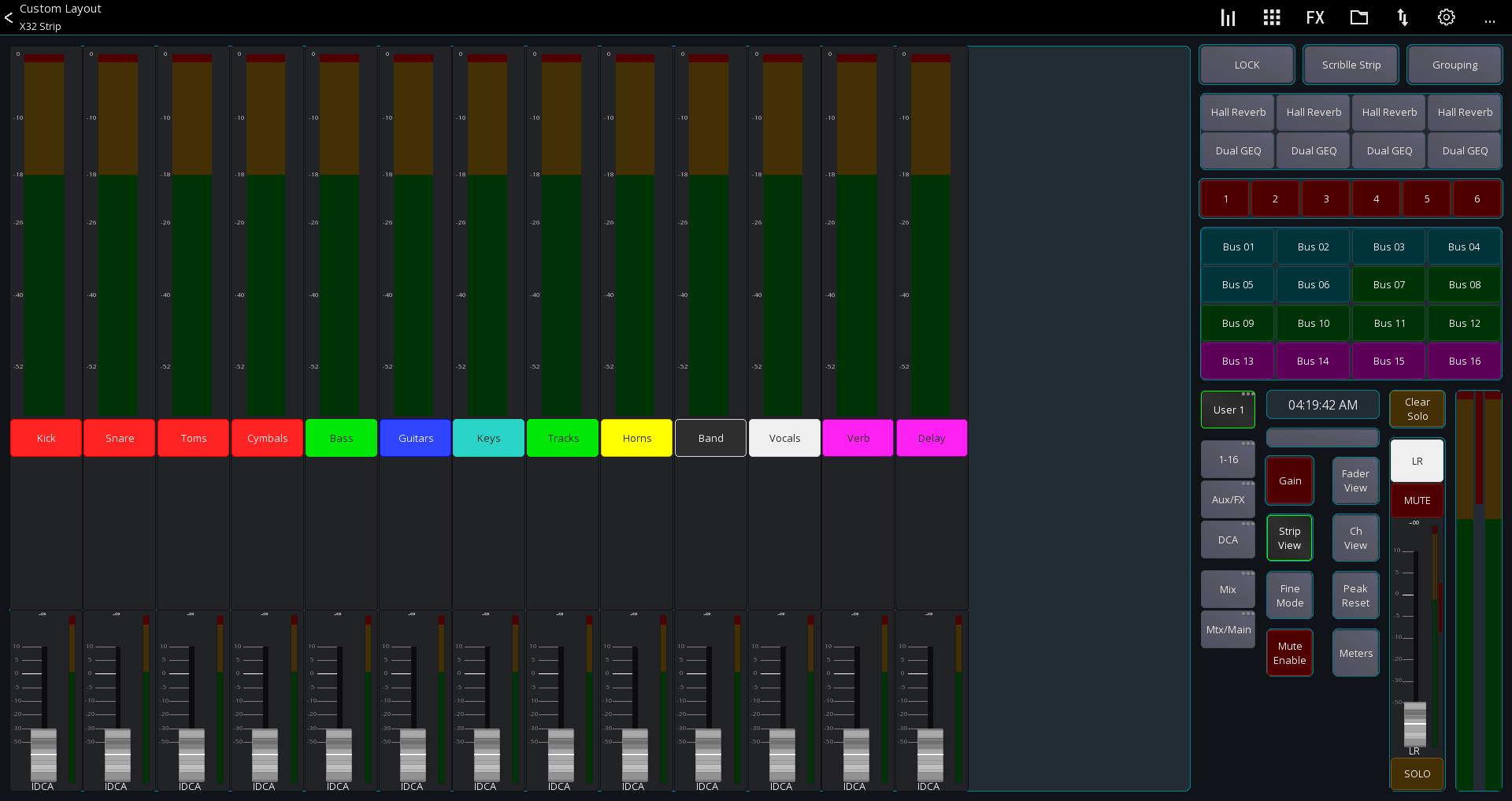Open the grid layout icon
The height and width of the screenshot is (801, 1512).
(x=1272, y=17)
